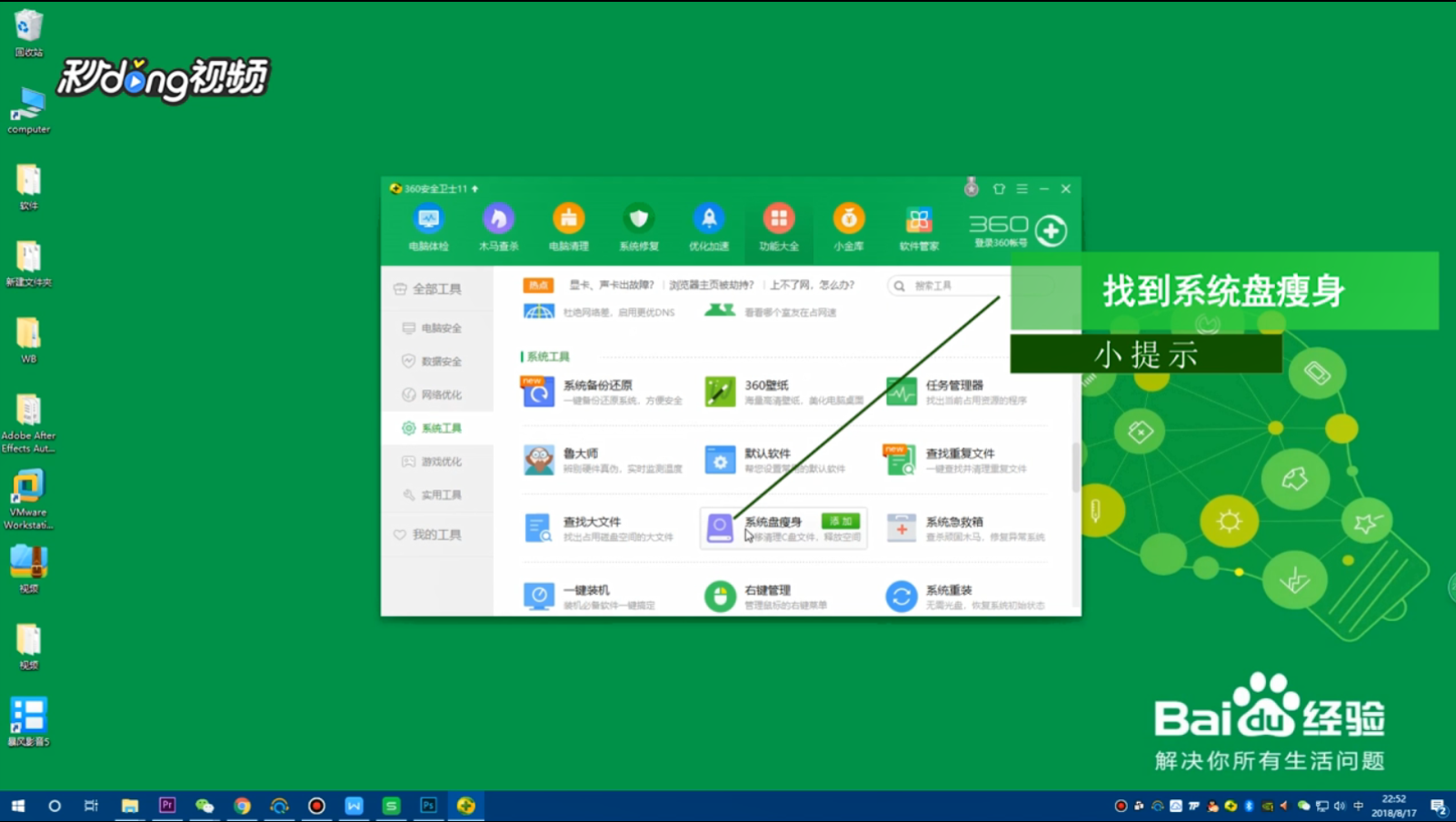Open the skin (shirt) icon in title bar
Image resolution: width=1456 pixels, height=822 pixels.
[x=999, y=189]
